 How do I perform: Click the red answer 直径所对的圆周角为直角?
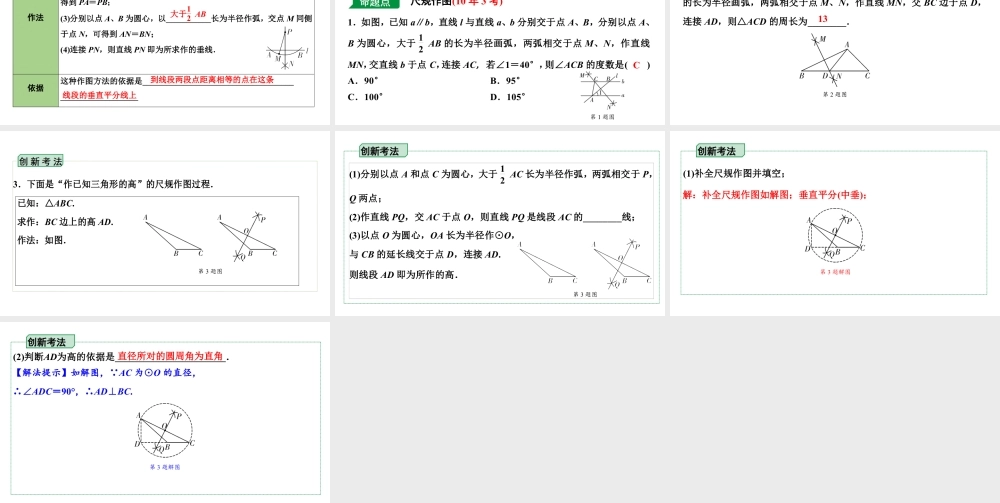tap(171, 356)
